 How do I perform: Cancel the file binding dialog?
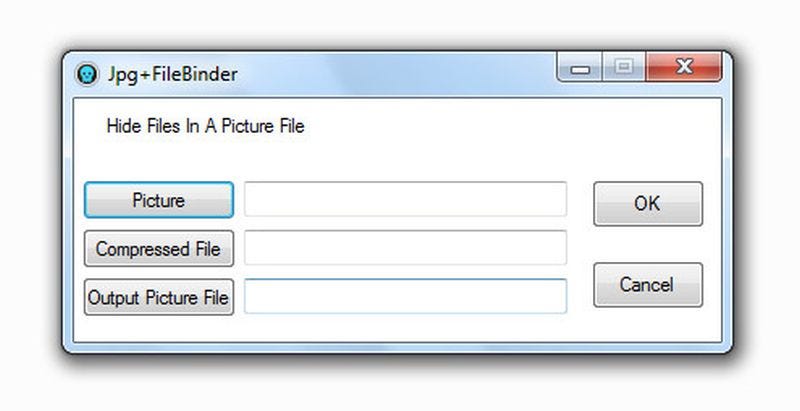coord(647,284)
